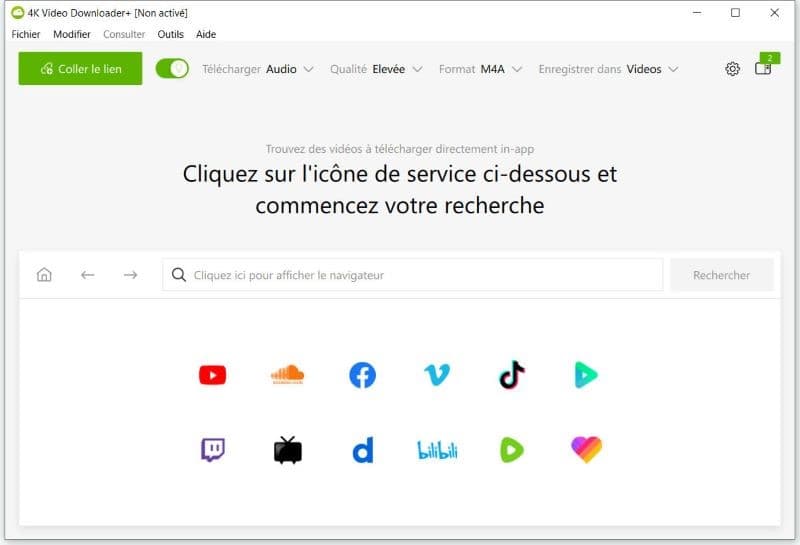
Task: Open the Dailymotion service icon
Action: (x=362, y=451)
